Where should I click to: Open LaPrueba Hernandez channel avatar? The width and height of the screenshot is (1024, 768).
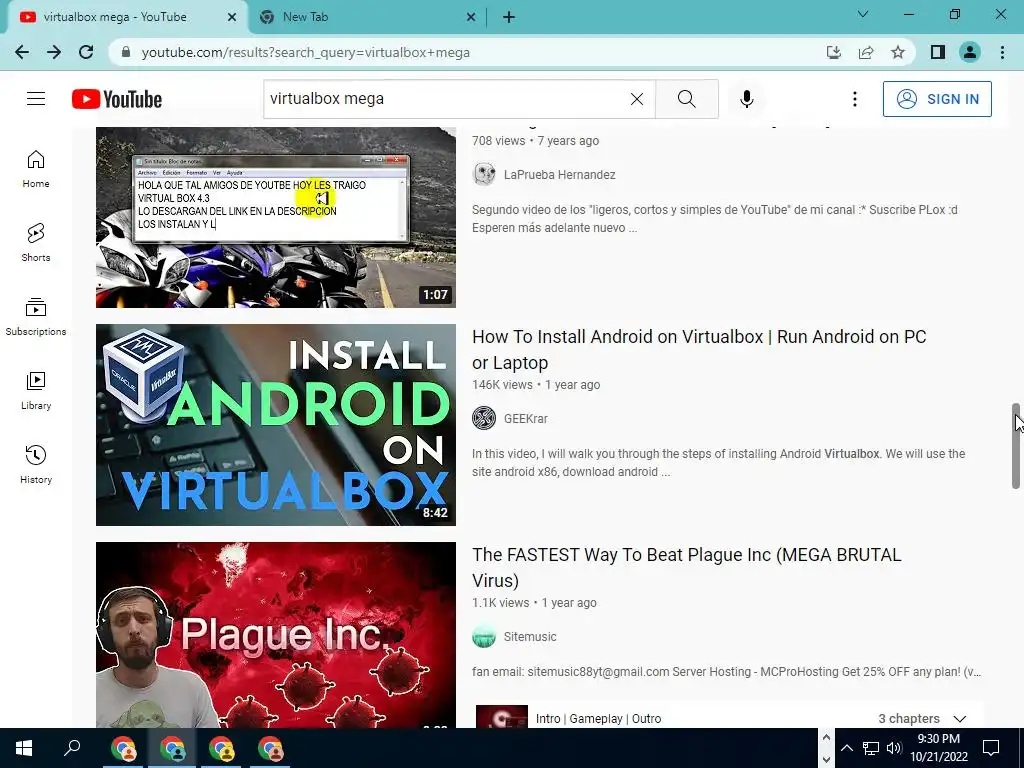click(484, 174)
